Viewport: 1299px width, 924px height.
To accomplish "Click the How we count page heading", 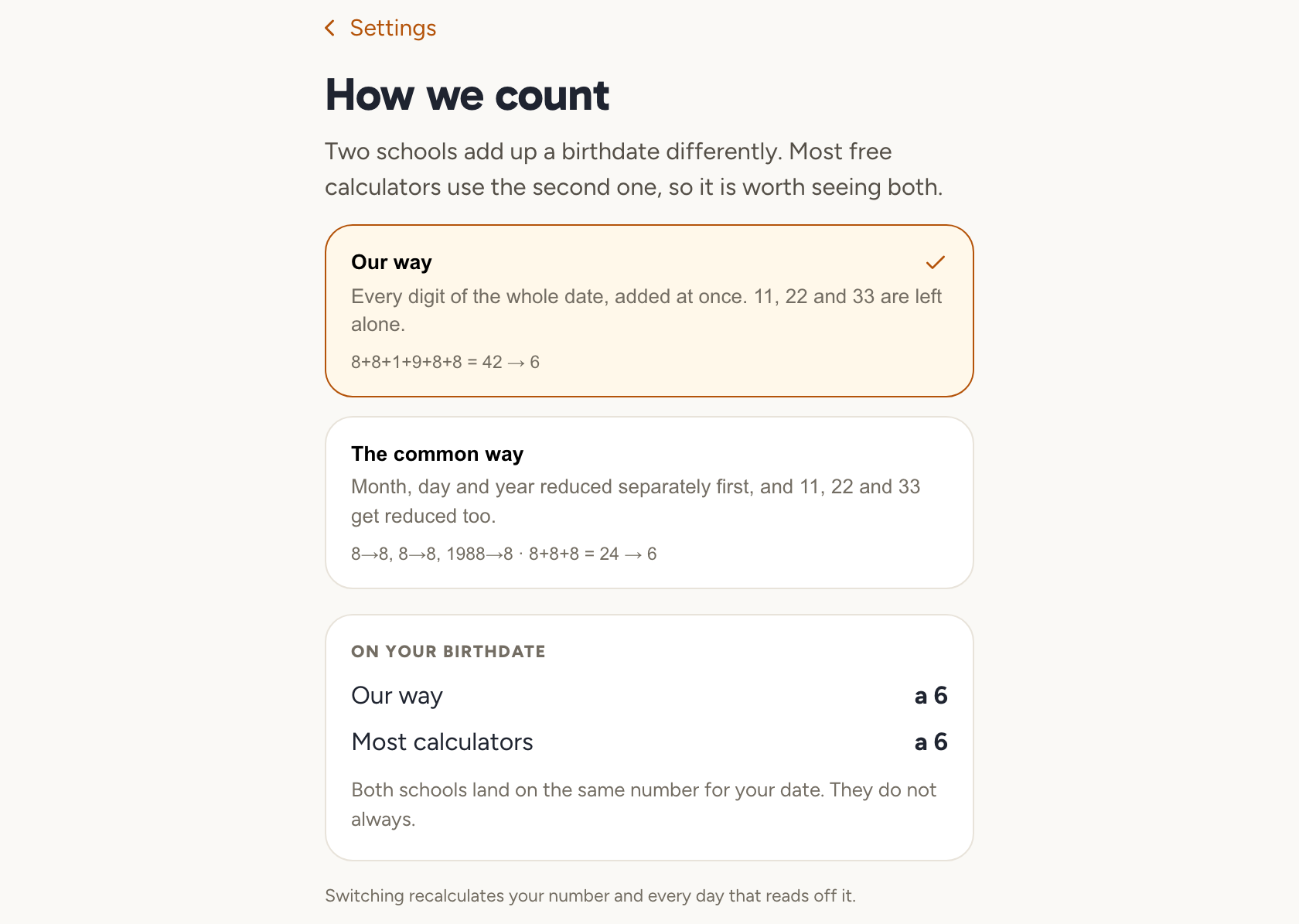I will (467, 95).
